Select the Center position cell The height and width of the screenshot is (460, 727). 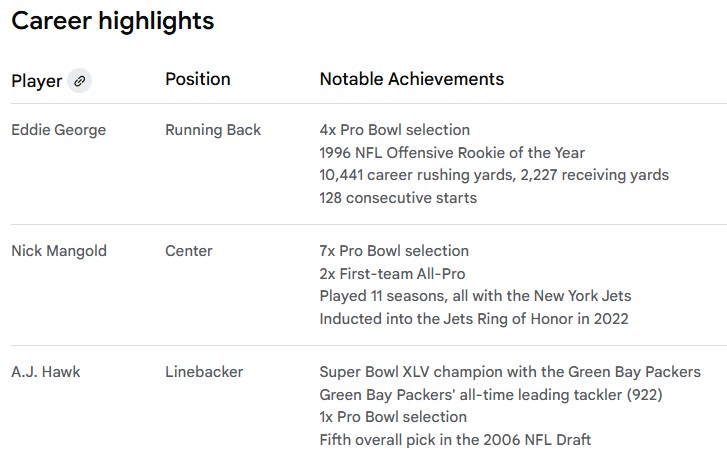coord(189,251)
